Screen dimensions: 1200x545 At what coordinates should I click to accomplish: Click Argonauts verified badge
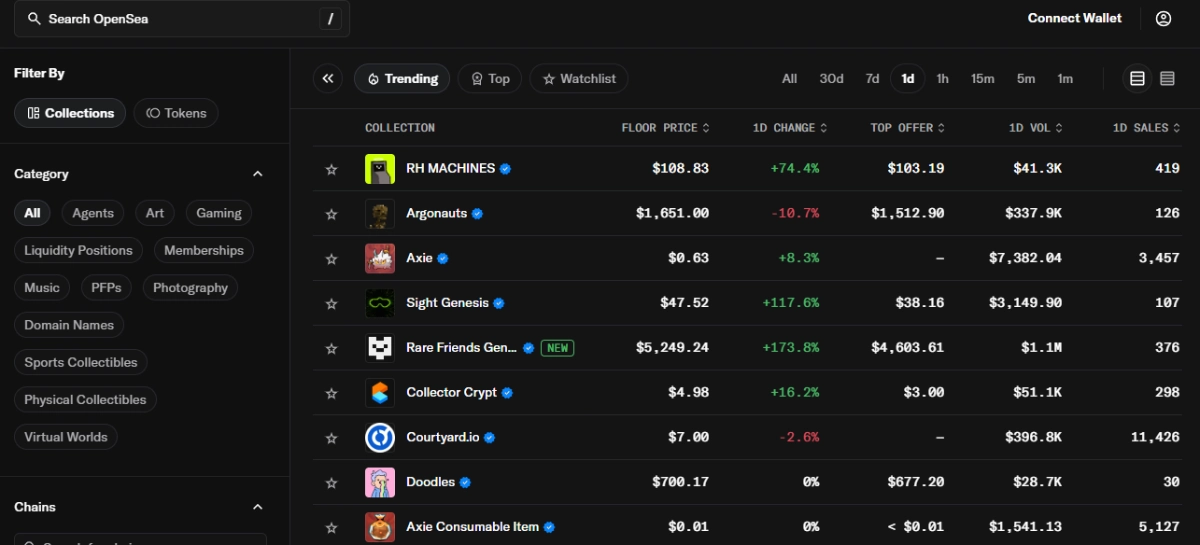point(477,214)
